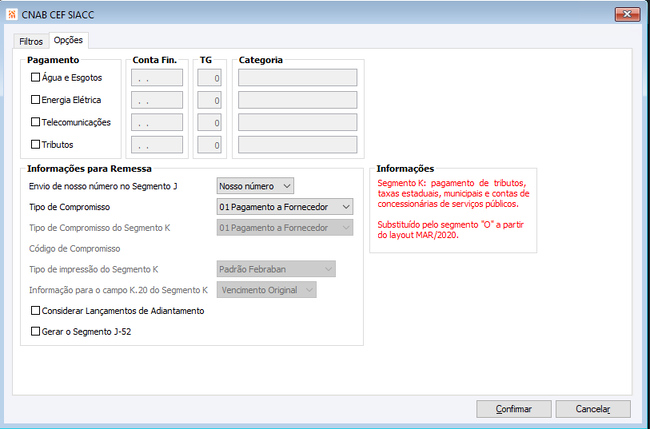Click the Código de Compromisso label

75,248
